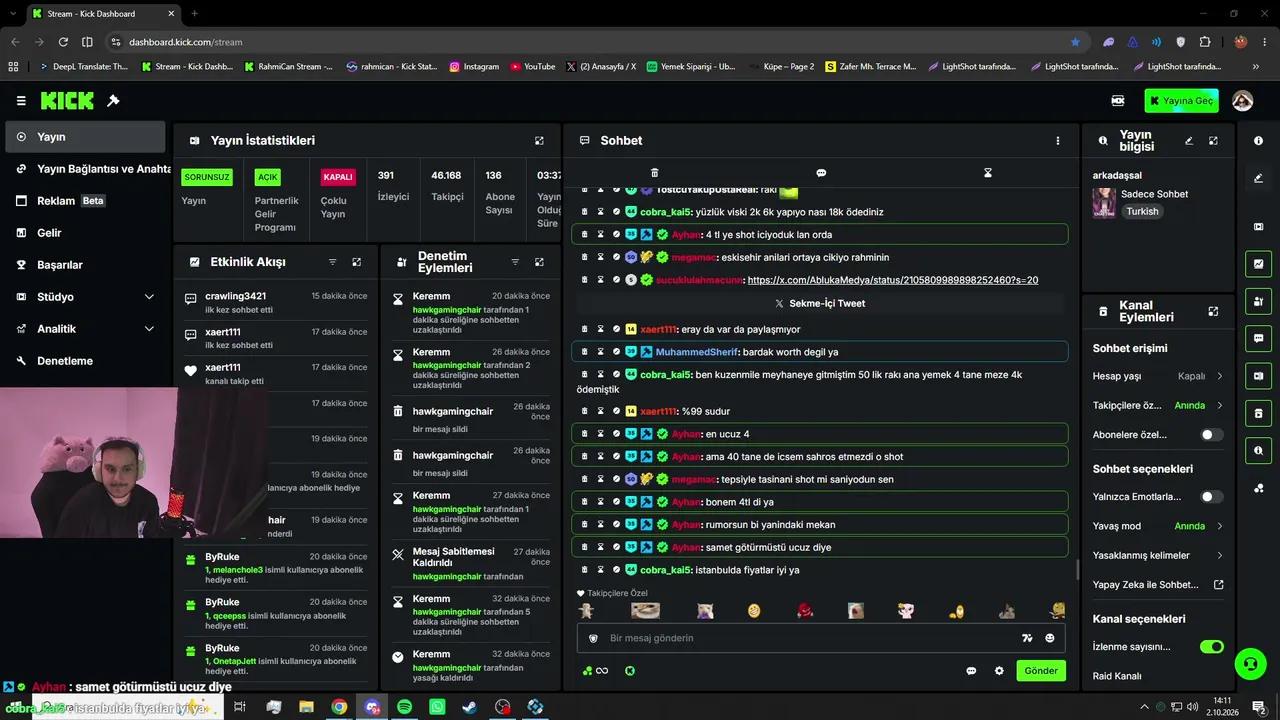Expand the Etkinlik Akışı panel

[x=356, y=262]
